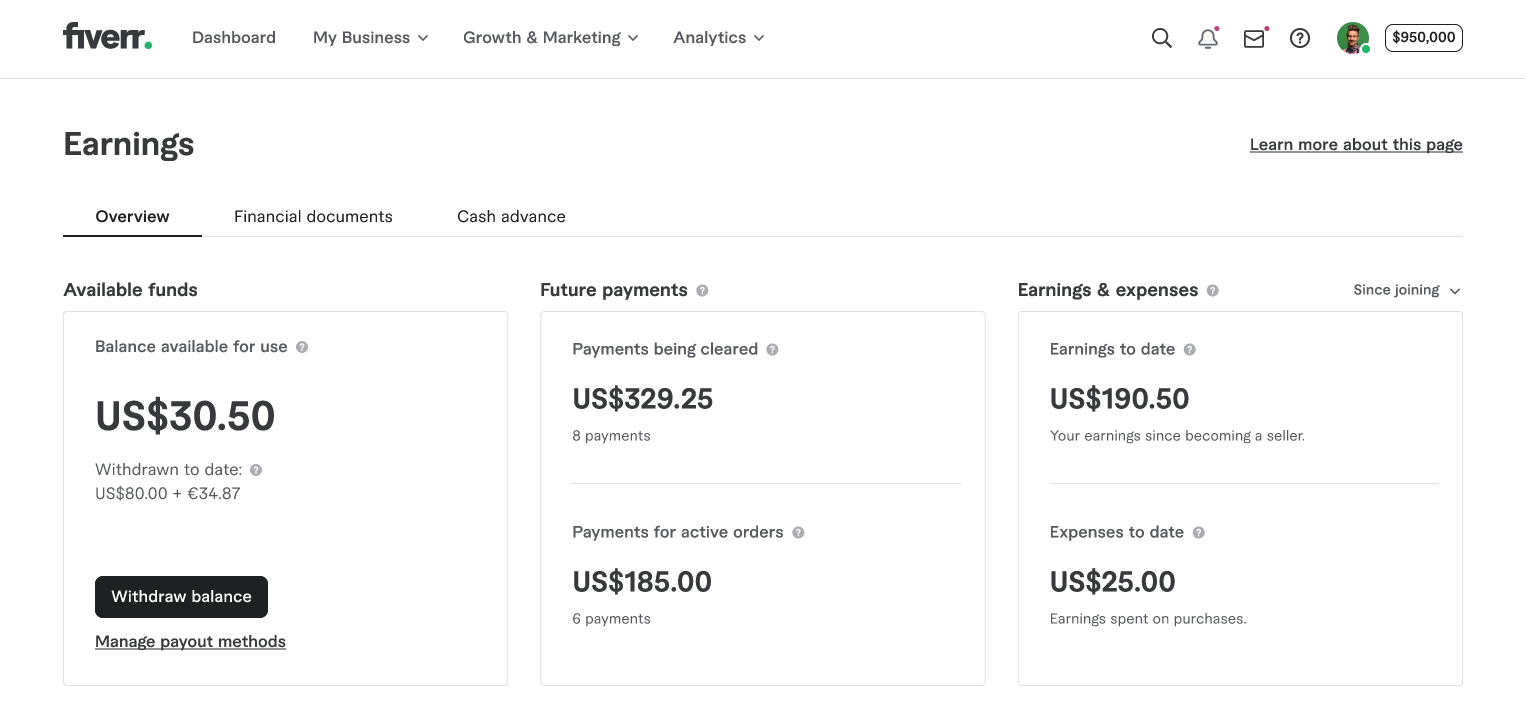Show info for Balance available for use
1525x709 pixels.
click(x=302, y=347)
